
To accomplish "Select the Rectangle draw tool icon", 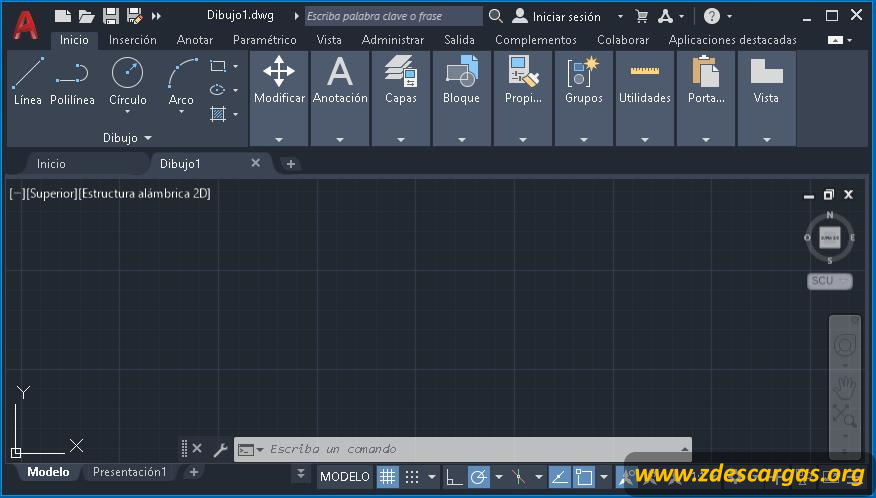I will pos(218,66).
